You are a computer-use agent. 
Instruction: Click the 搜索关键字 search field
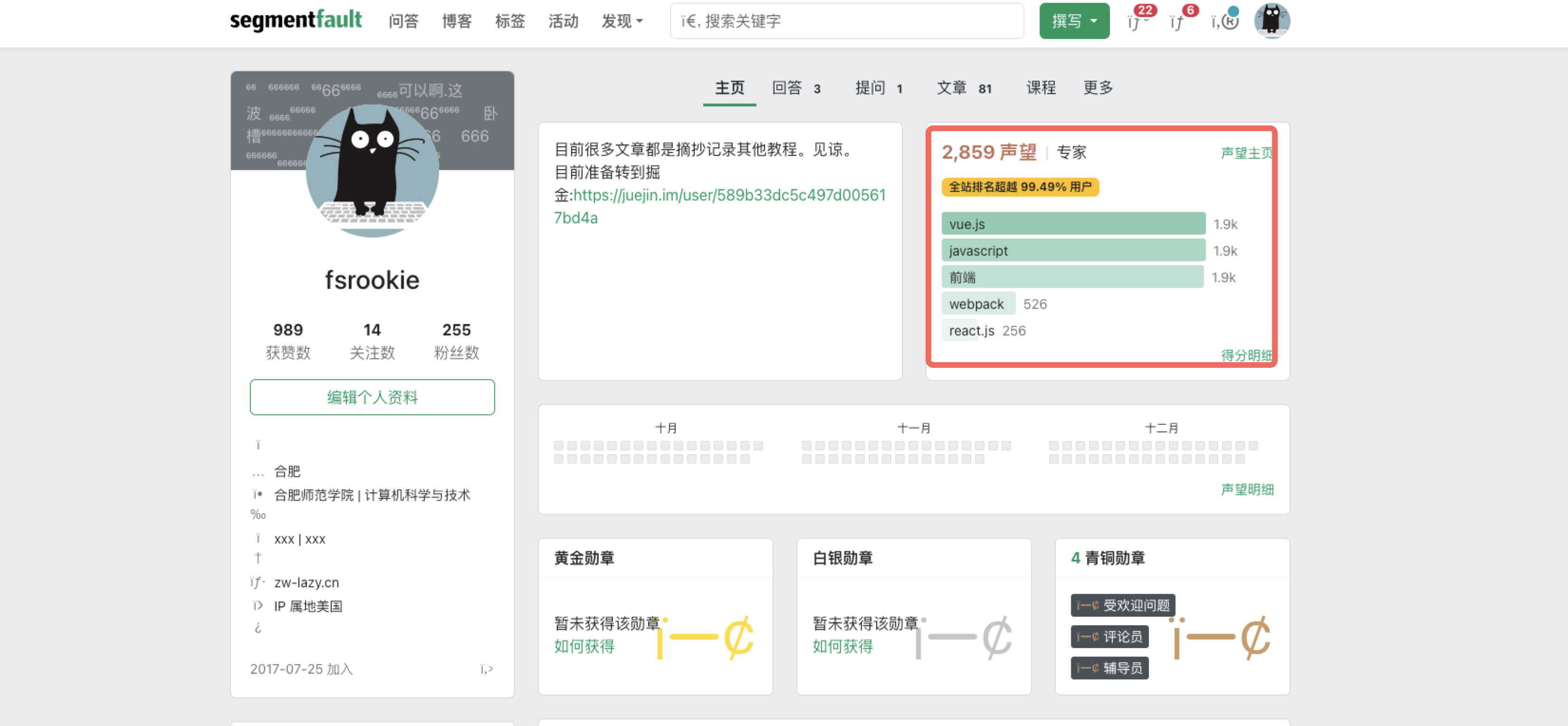[847, 21]
